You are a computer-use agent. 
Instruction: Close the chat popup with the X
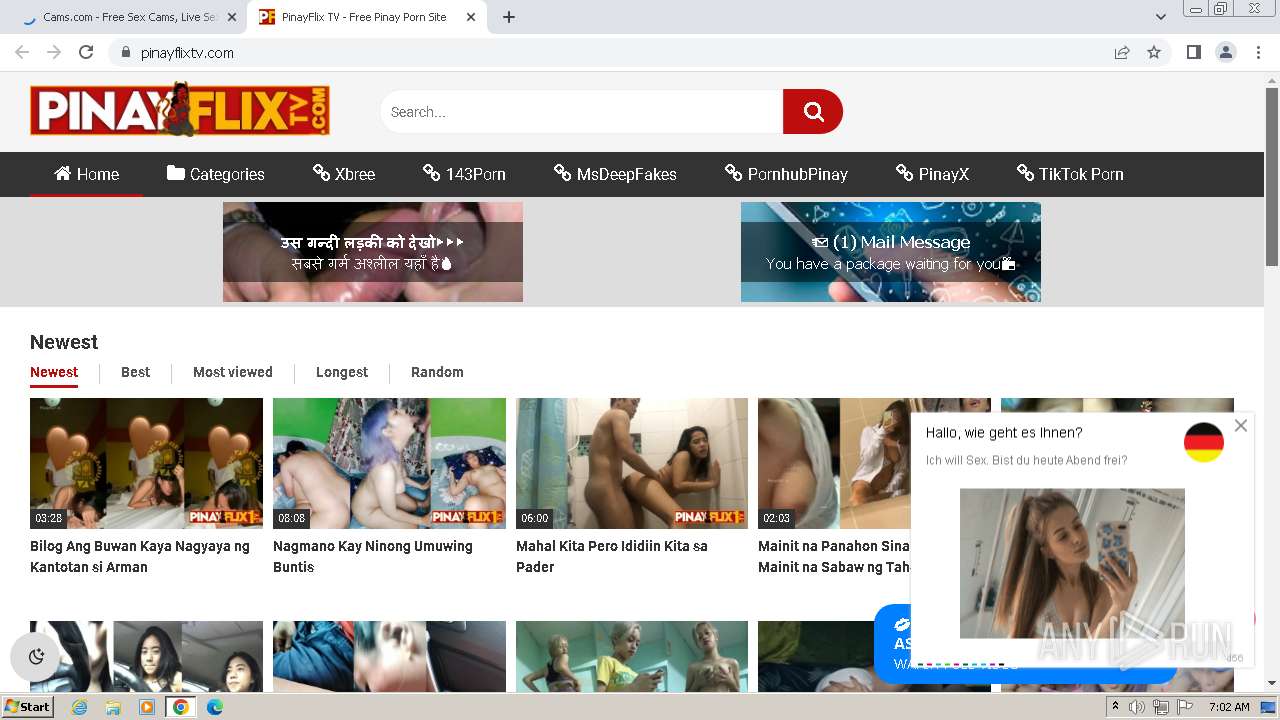(x=1241, y=426)
